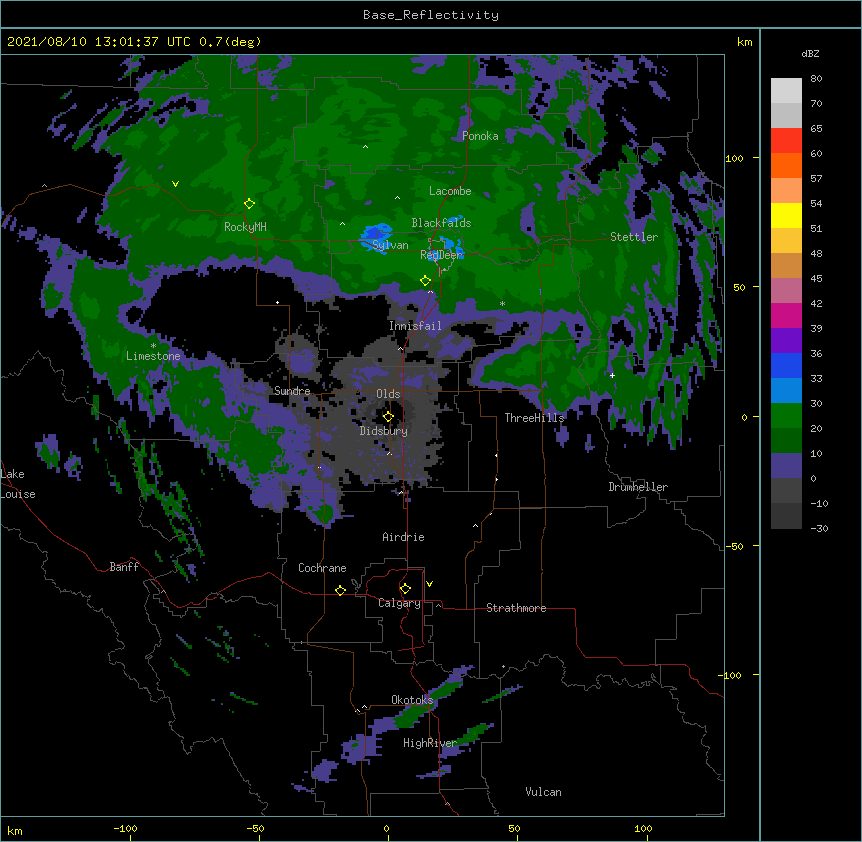Viewport: 862px width, 842px height.
Task: Pick the red 60-65 dBZ swatch
Action: coord(786,141)
